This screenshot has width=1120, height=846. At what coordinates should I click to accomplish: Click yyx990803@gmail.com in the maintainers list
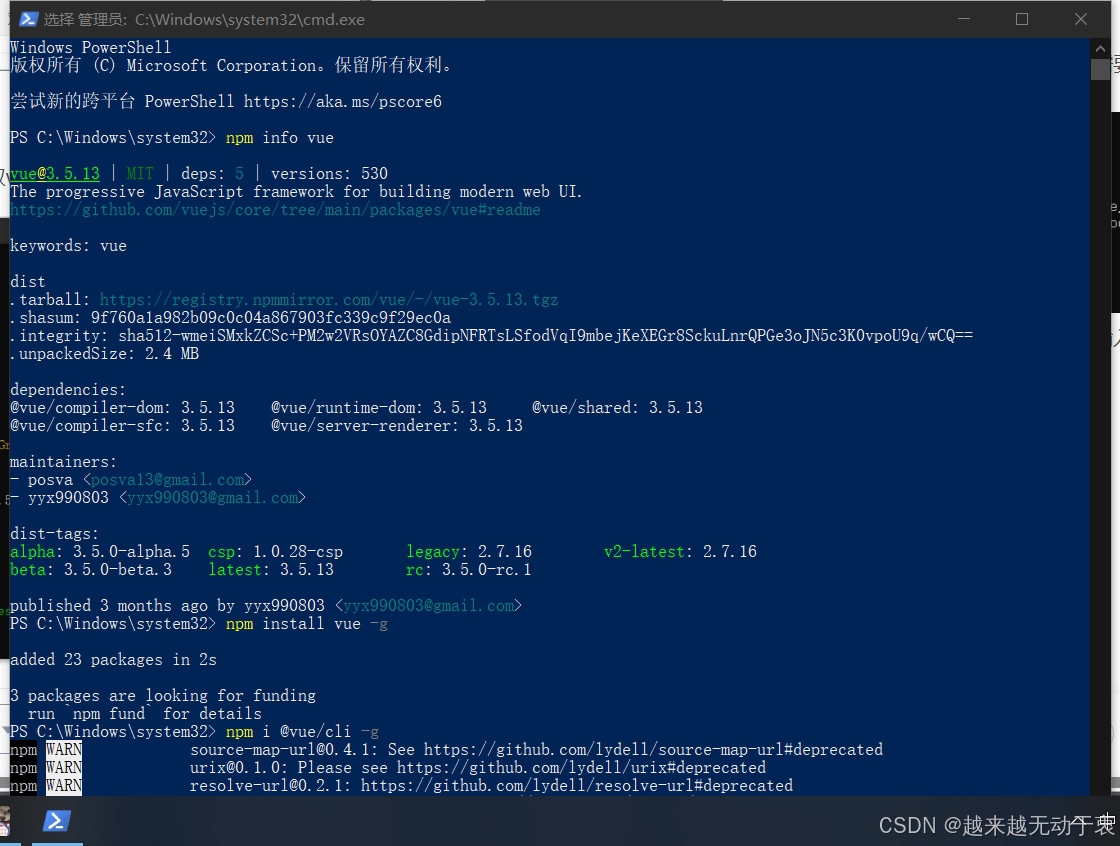coord(212,497)
